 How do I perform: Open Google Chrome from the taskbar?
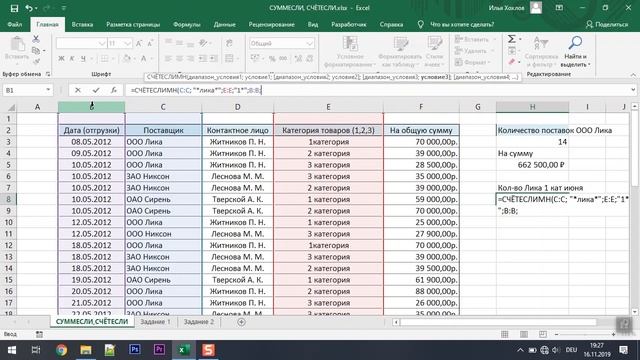pyautogui.click(x=62, y=350)
